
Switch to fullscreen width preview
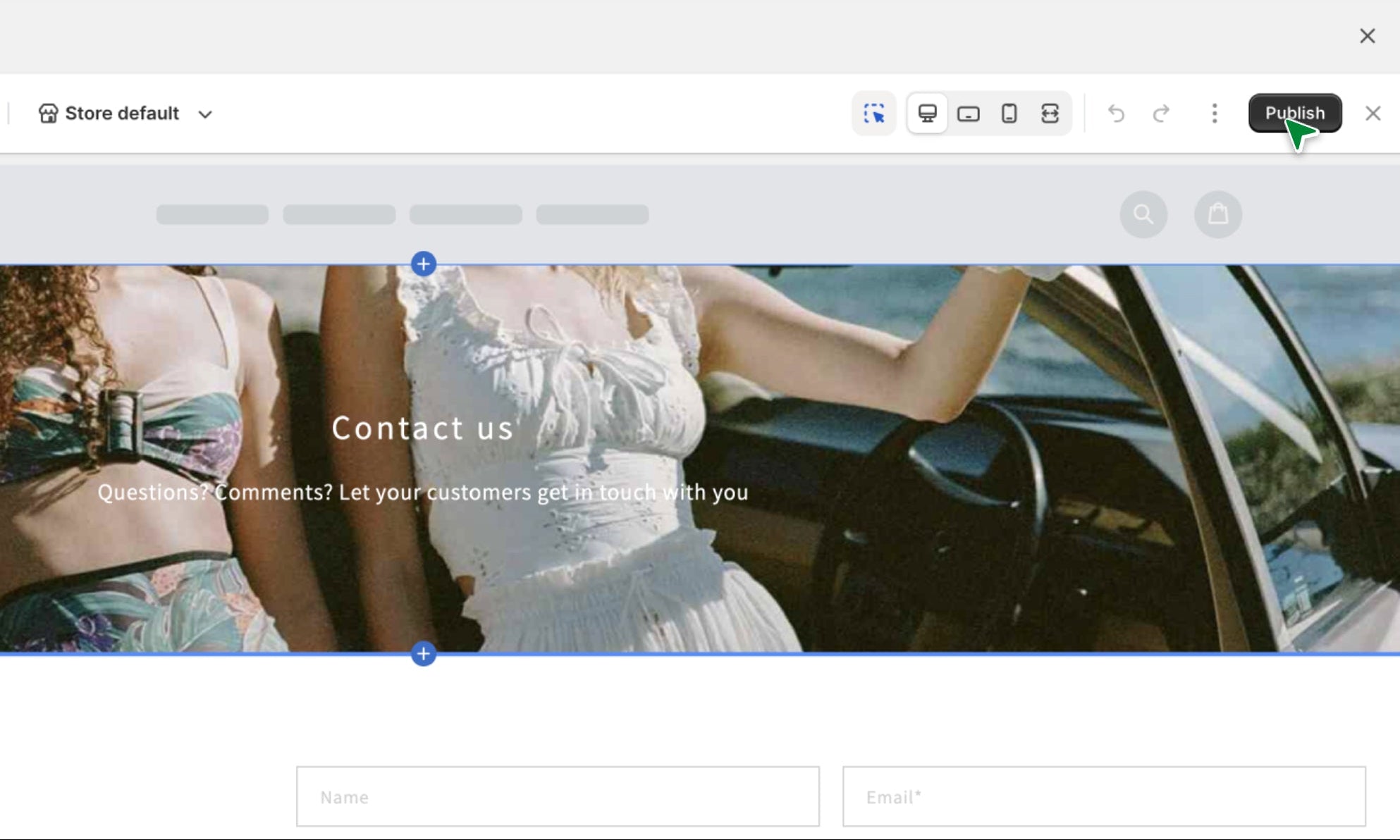click(x=1050, y=113)
